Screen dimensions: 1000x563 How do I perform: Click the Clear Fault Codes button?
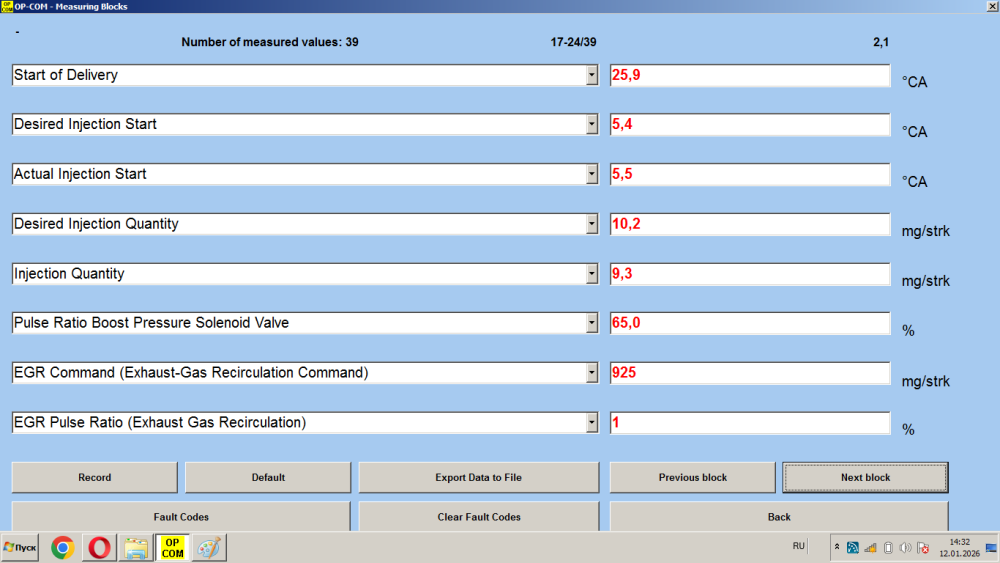[x=478, y=517]
